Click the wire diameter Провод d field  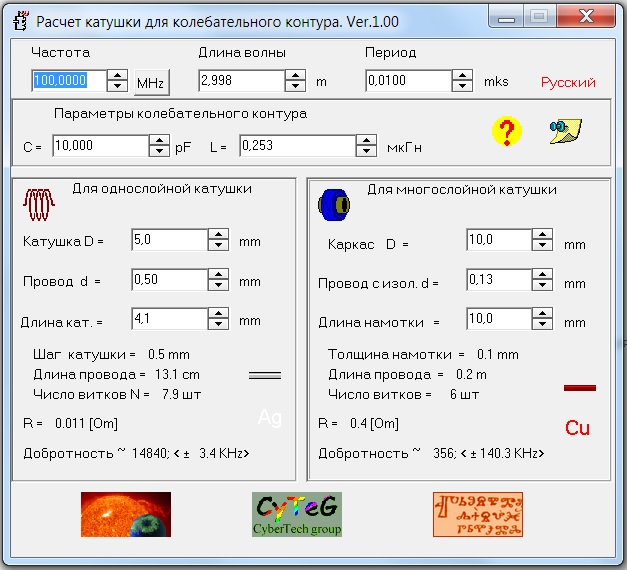click(168, 280)
